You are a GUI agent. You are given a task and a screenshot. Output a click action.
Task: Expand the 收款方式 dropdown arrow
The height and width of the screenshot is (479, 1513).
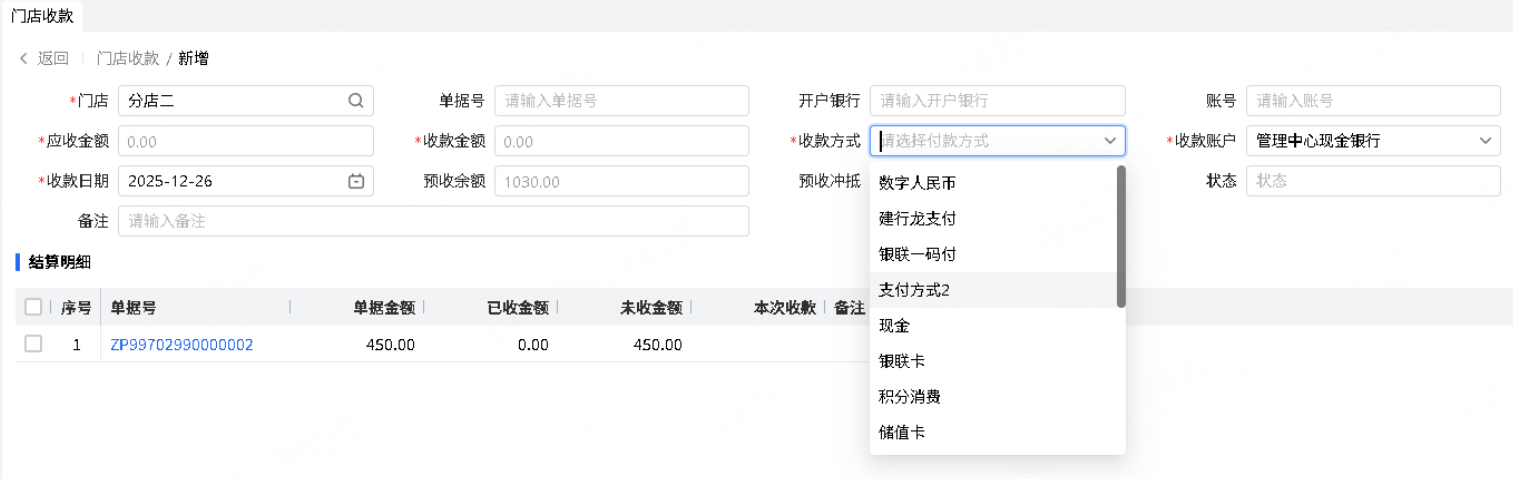(1109, 141)
